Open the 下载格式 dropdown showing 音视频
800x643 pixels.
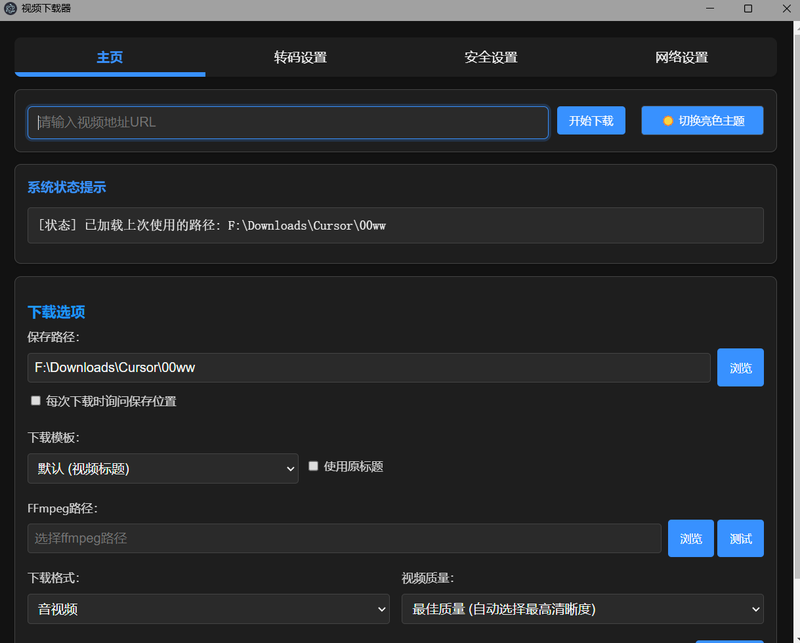[x=209, y=609]
